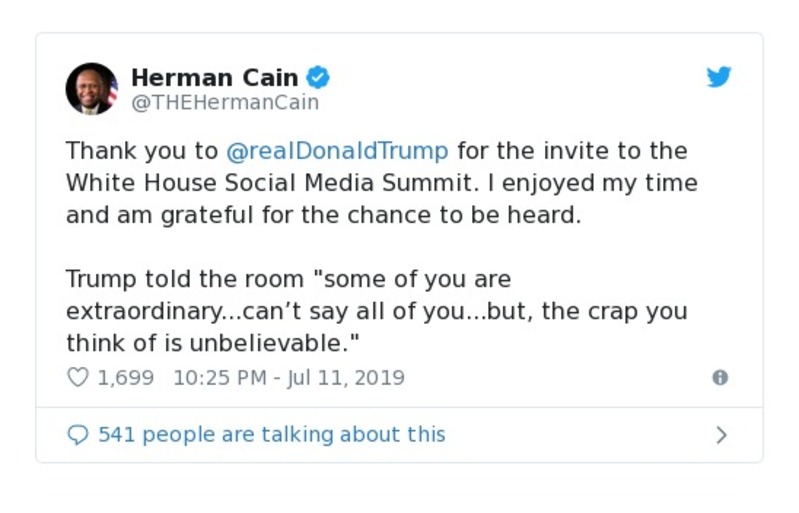Click the blue verified badge

(x=318, y=77)
